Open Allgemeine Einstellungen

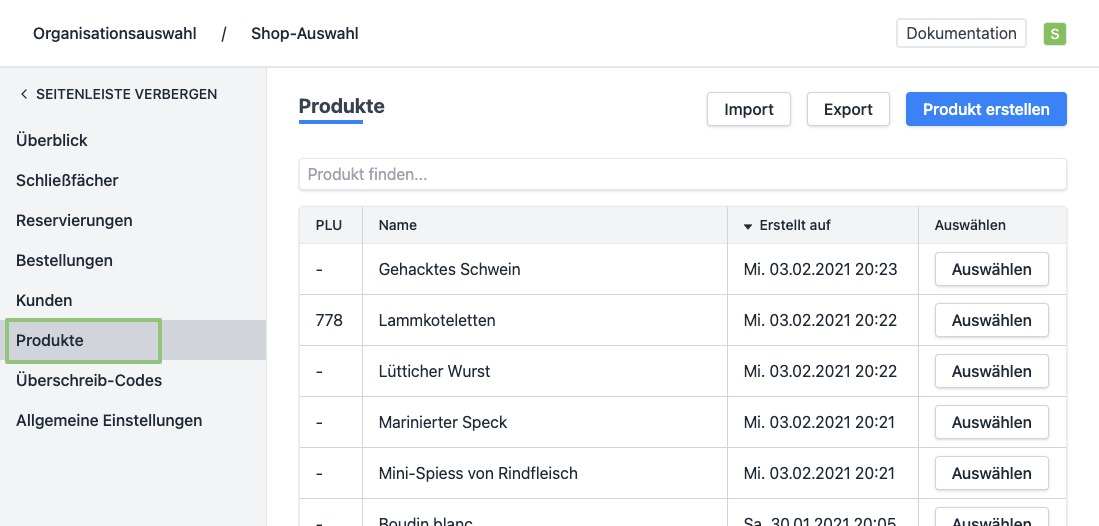tap(109, 421)
